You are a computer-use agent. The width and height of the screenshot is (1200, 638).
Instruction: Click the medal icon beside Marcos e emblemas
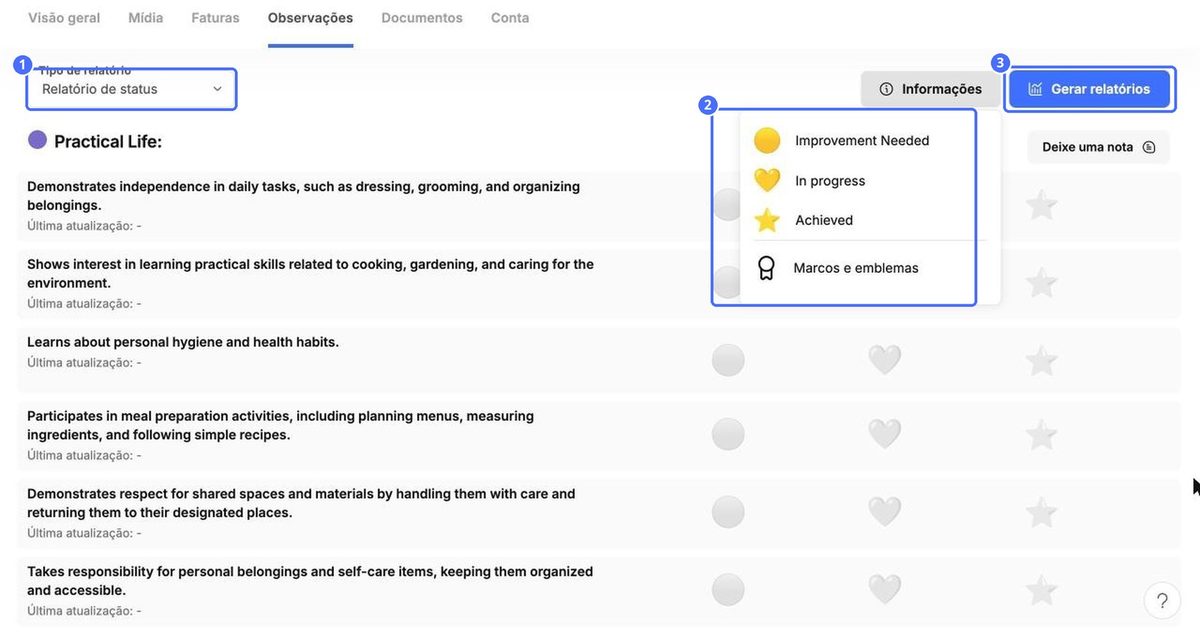766,268
